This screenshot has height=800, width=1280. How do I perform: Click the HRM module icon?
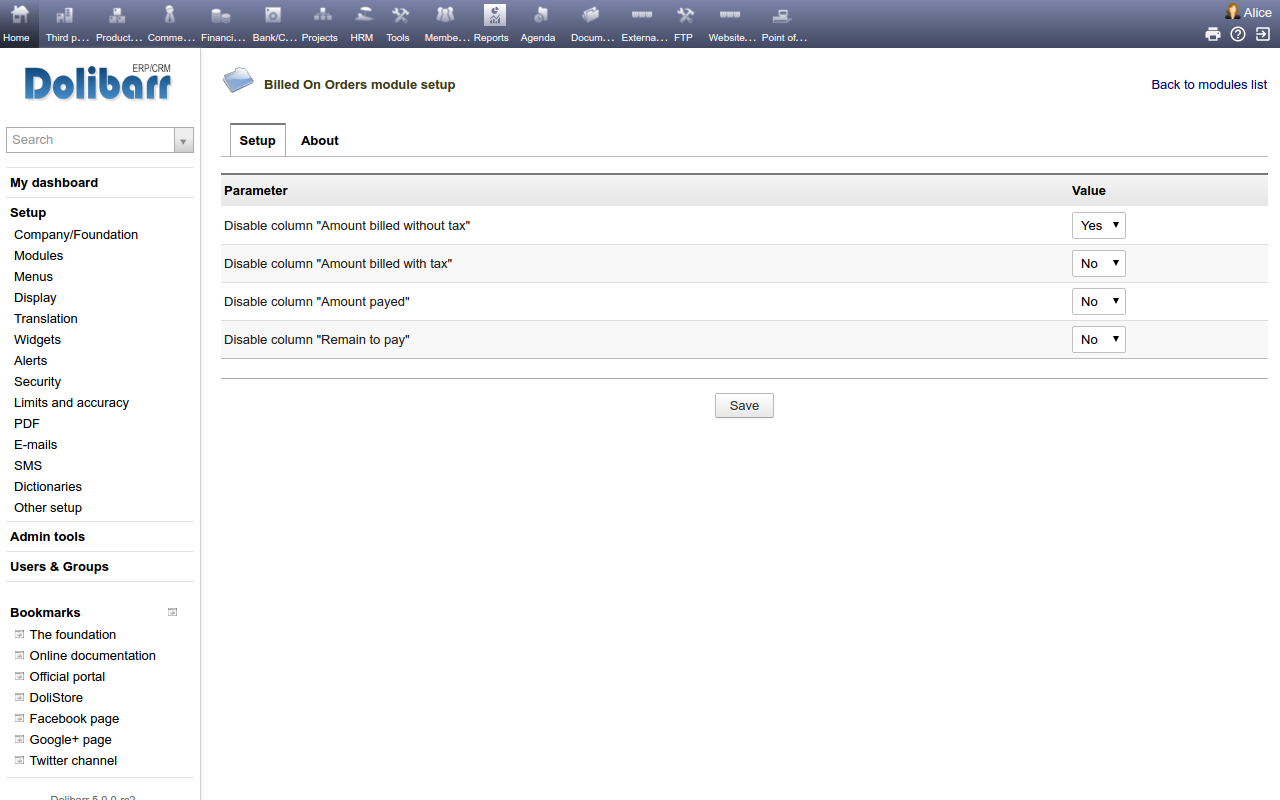[x=362, y=17]
